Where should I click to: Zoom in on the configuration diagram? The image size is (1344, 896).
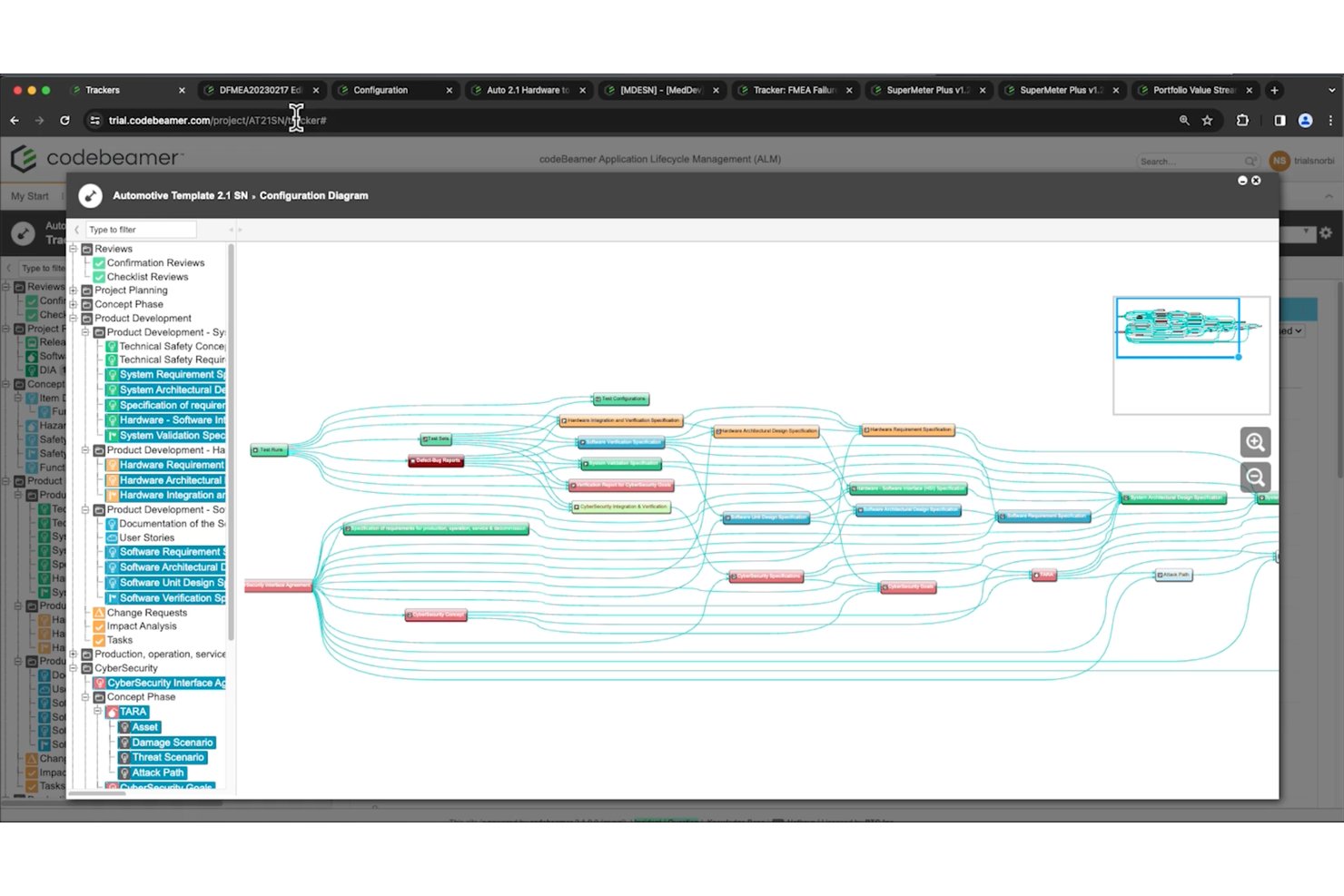[x=1255, y=442]
